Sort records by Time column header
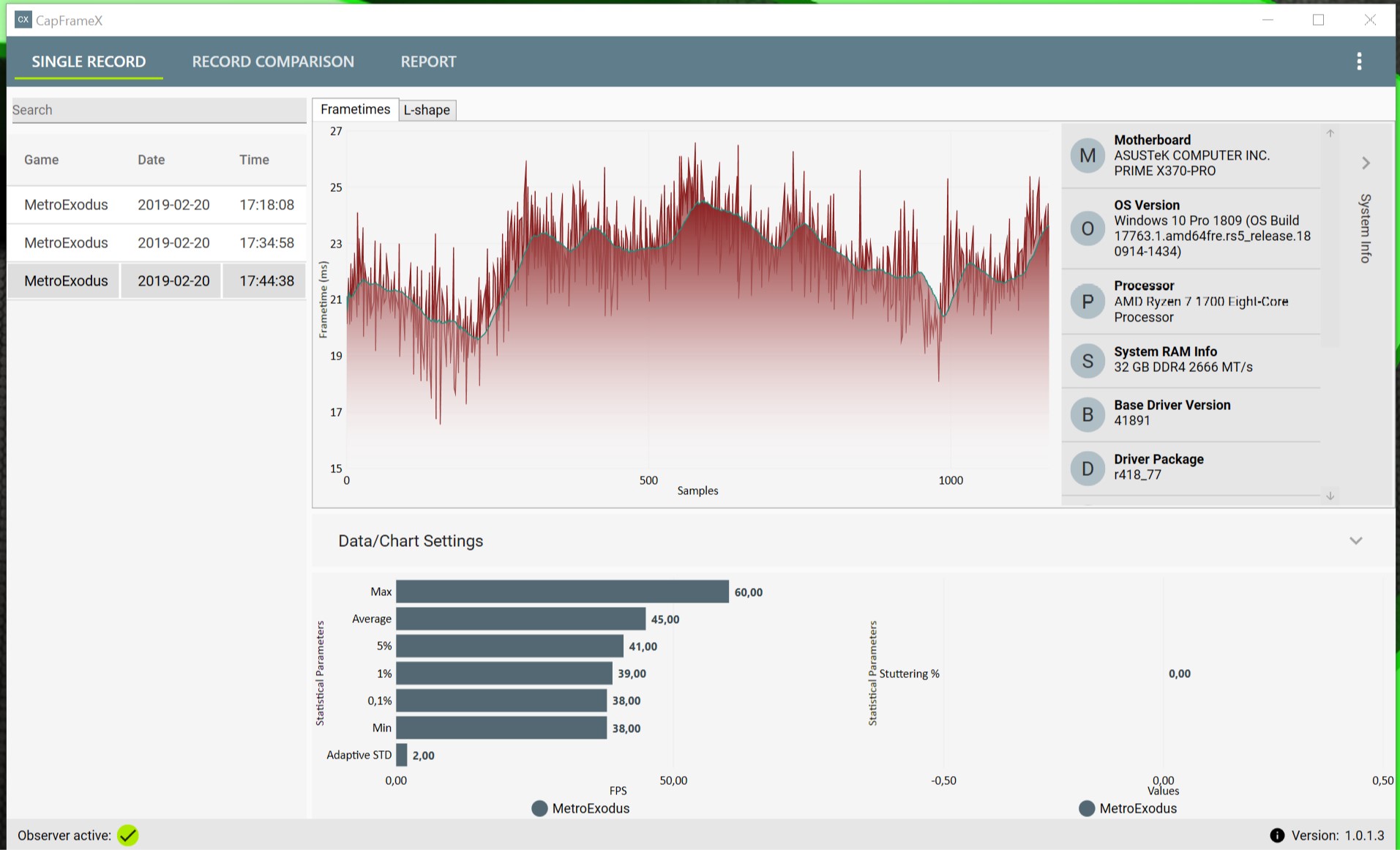The height and width of the screenshot is (850, 1400). [254, 160]
